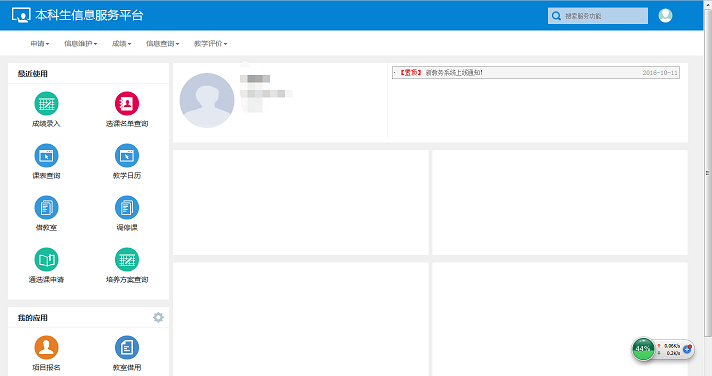Screen dimensions: 712x376
Task: Open the 培养方案查询 icon
Action: pyautogui.click(x=127, y=260)
